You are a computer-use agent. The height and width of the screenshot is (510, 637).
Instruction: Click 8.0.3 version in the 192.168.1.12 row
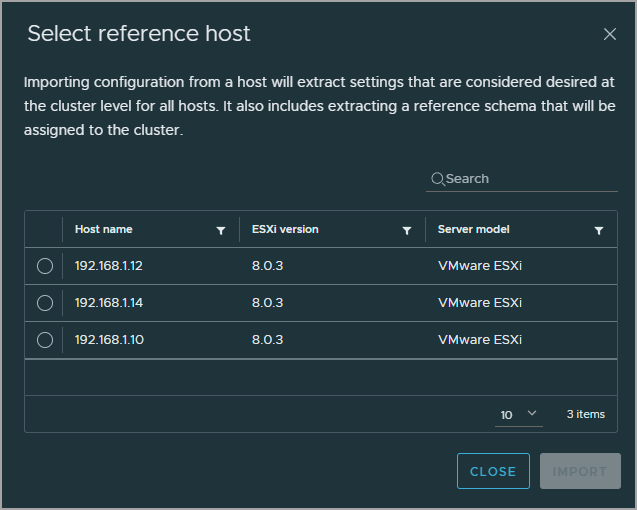(267, 266)
